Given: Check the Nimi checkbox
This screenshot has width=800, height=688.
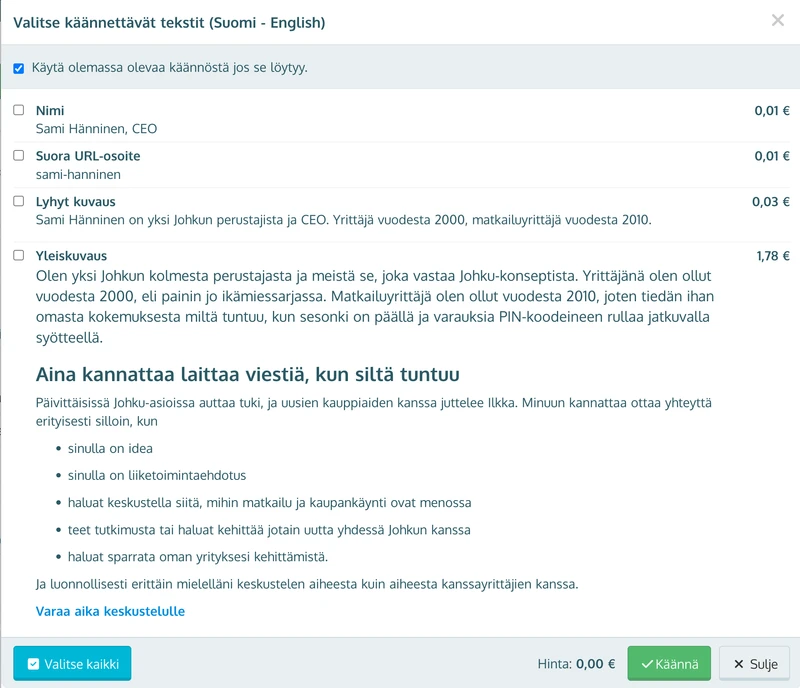Looking at the screenshot, I should pyautogui.click(x=19, y=110).
